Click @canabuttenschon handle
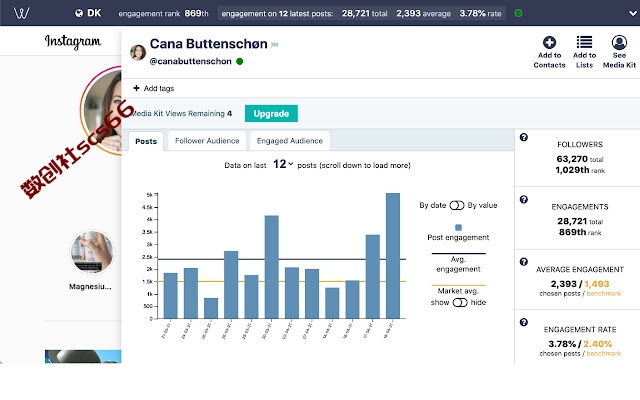 pos(191,61)
